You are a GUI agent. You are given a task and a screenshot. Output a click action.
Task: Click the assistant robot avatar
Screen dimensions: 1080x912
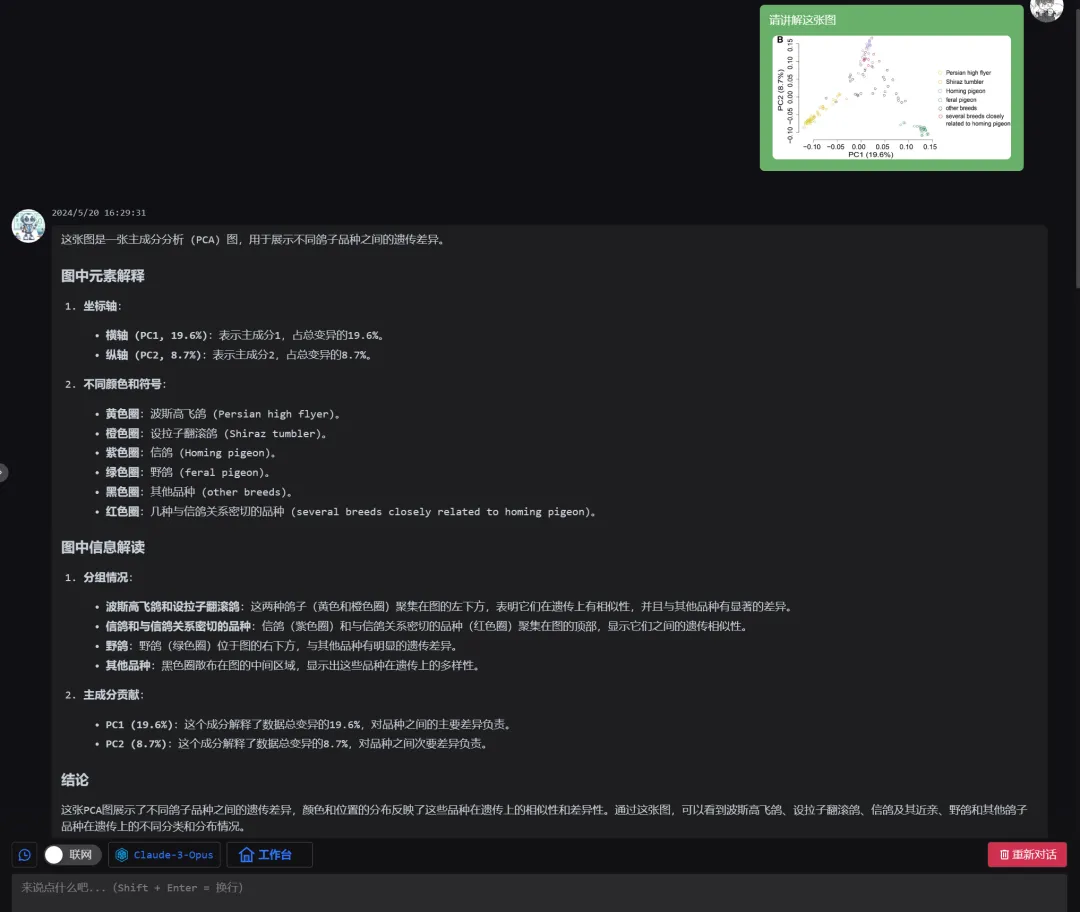coord(28,226)
